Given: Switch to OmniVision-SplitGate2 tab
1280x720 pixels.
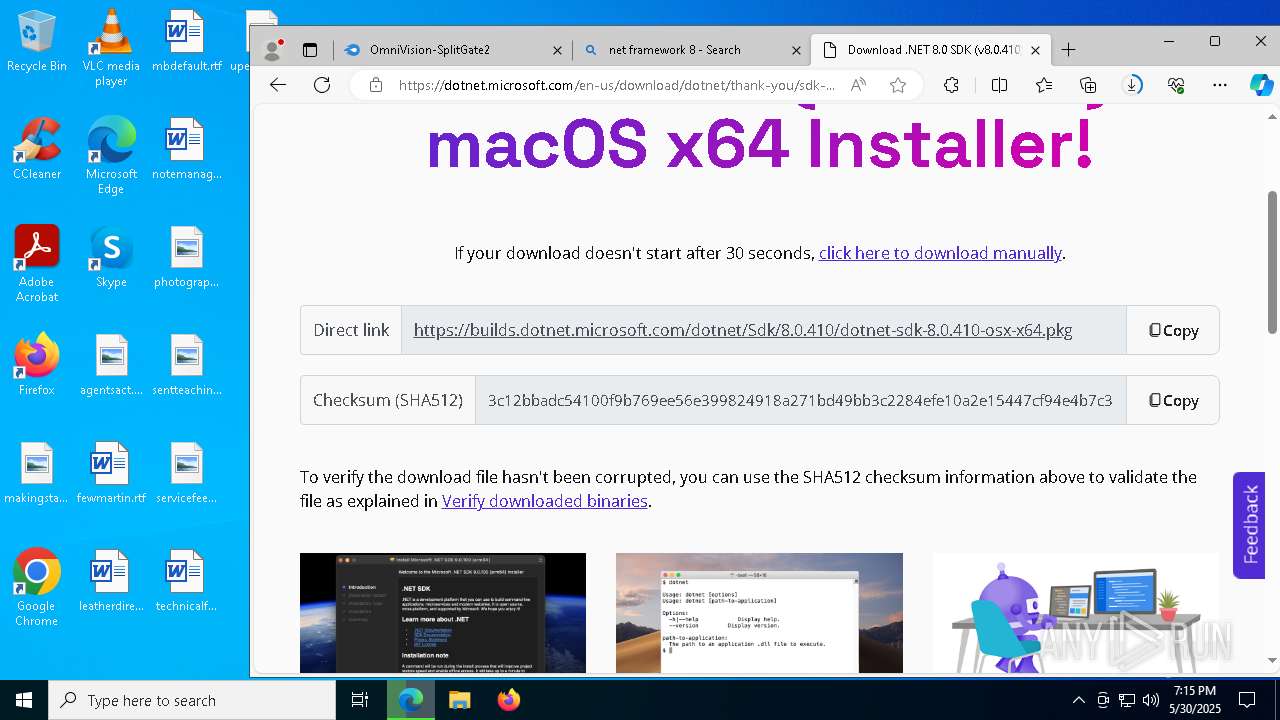Looking at the screenshot, I should point(454,50).
